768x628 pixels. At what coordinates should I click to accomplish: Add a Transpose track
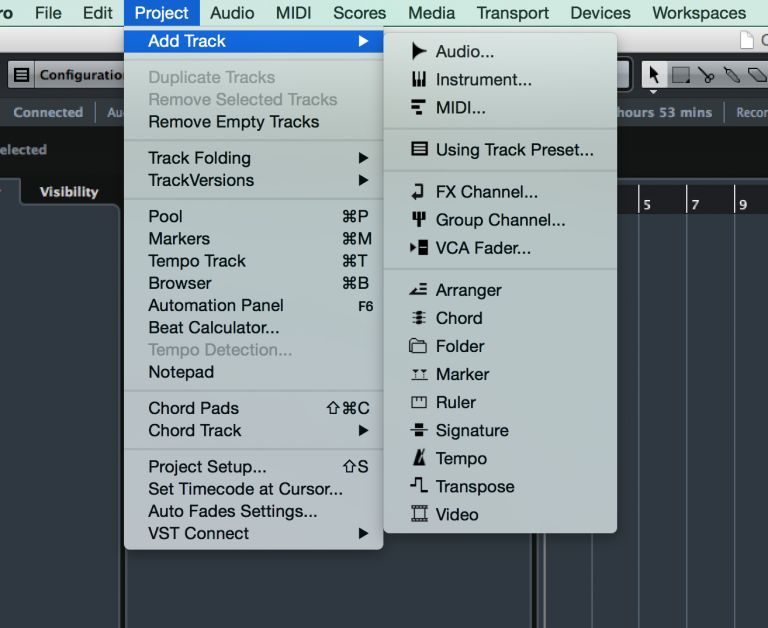[x=500, y=486]
